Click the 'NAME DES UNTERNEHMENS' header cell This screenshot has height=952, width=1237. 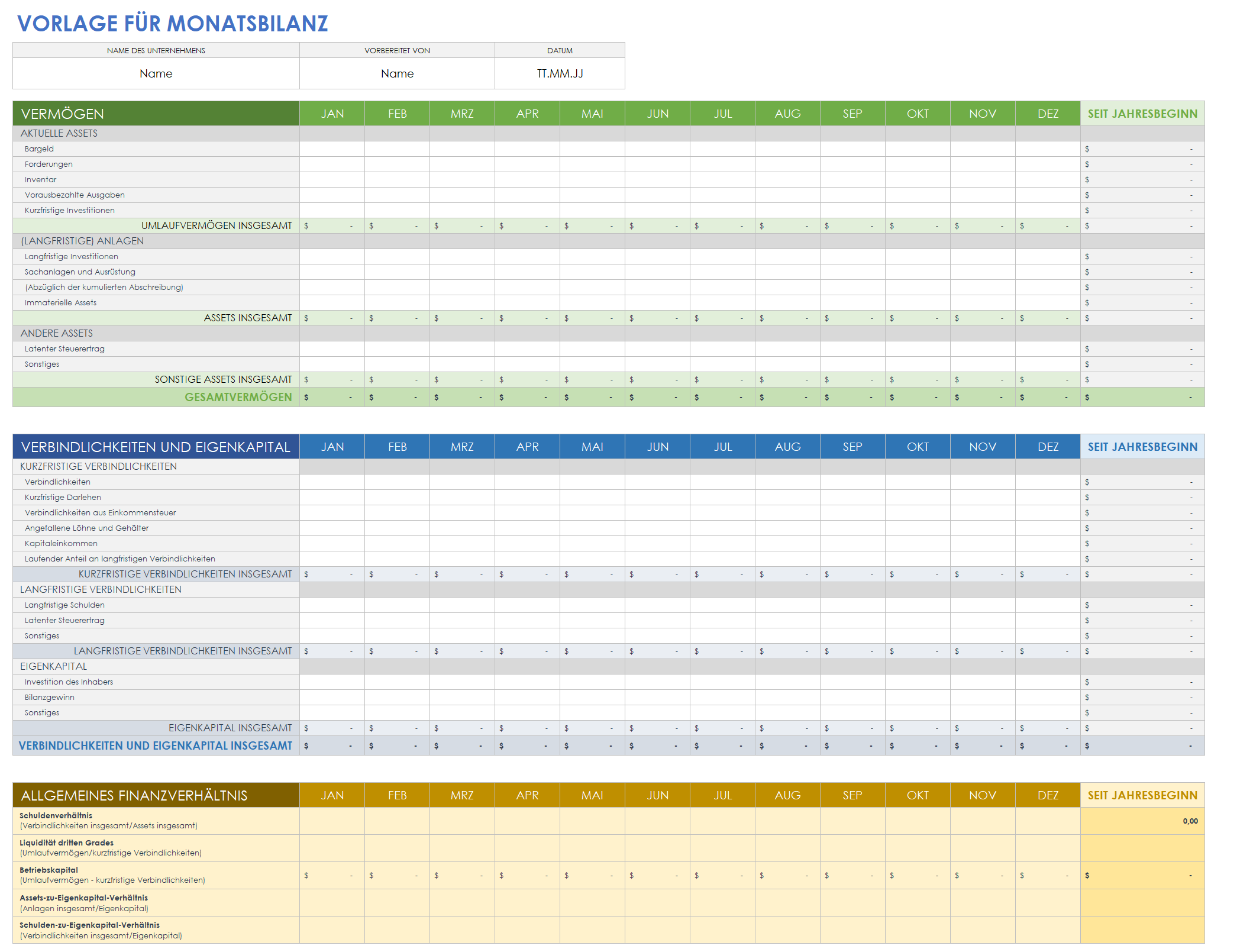click(156, 50)
